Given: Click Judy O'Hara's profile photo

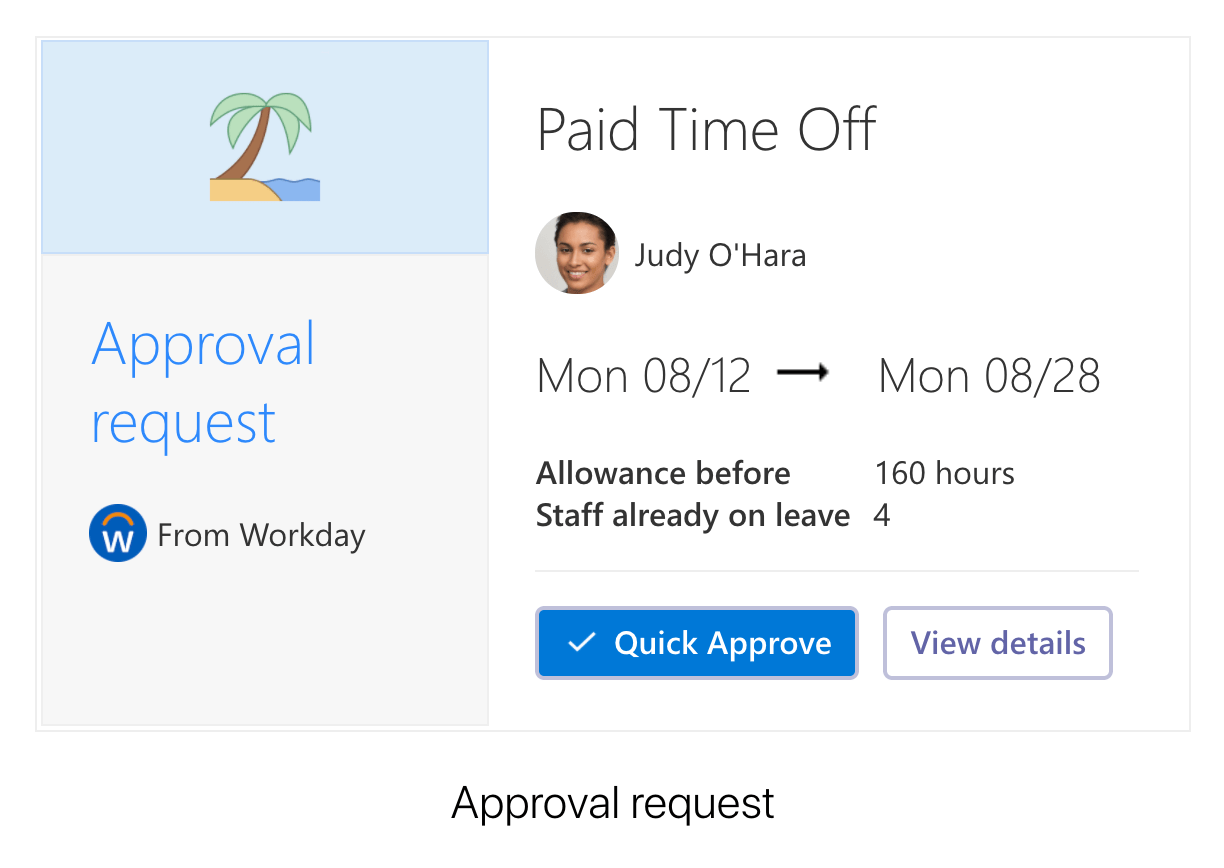Looking at the screenshot, I should coord(576,253).
